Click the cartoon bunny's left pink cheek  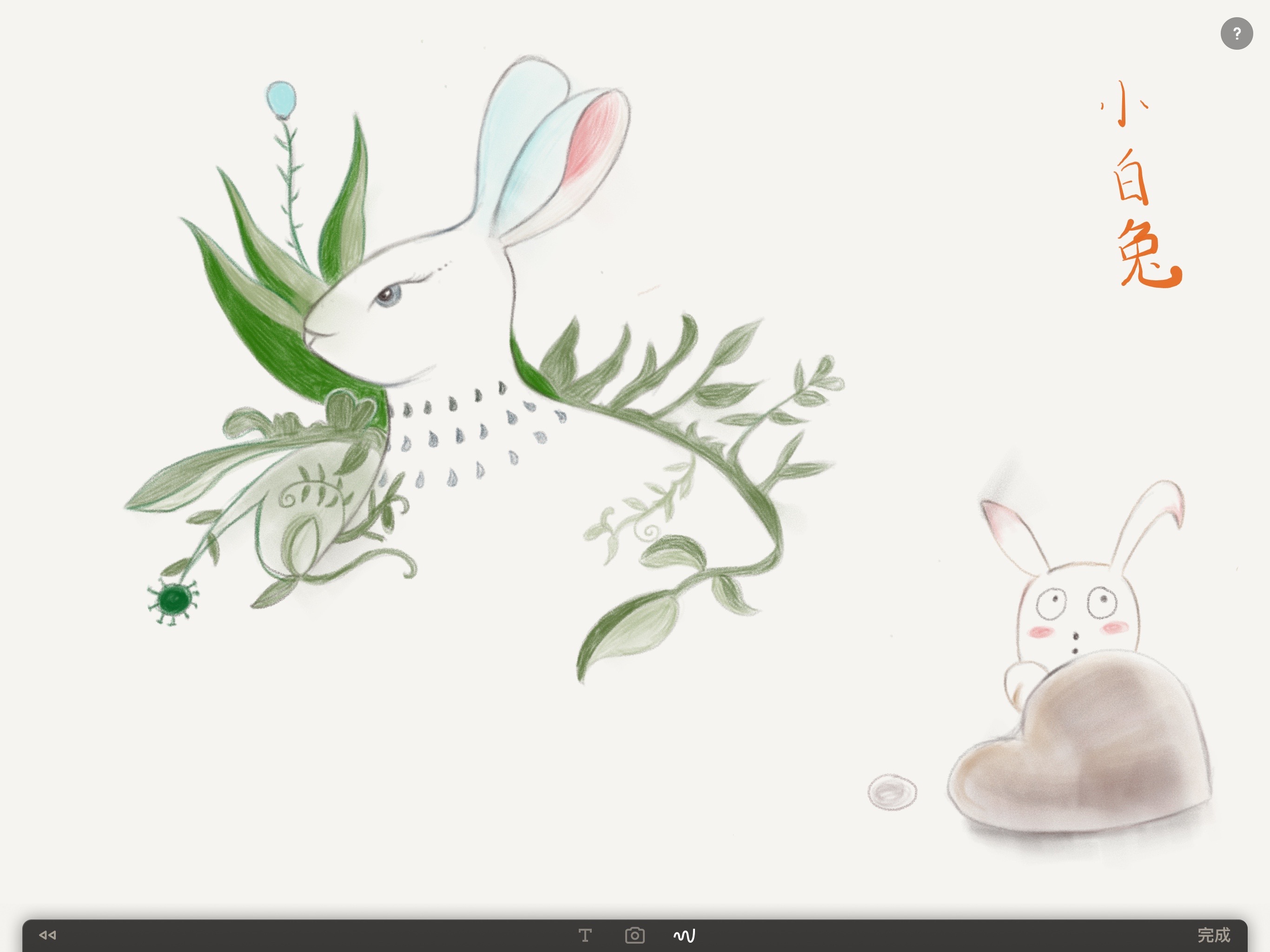1040,633
